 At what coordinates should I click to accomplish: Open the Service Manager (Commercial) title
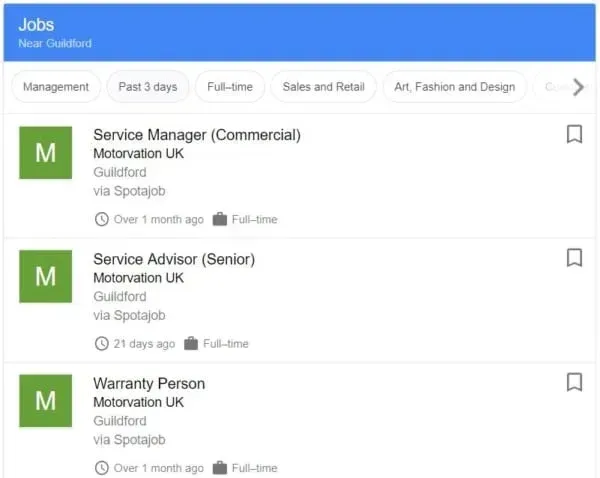[x=197, y=135]
